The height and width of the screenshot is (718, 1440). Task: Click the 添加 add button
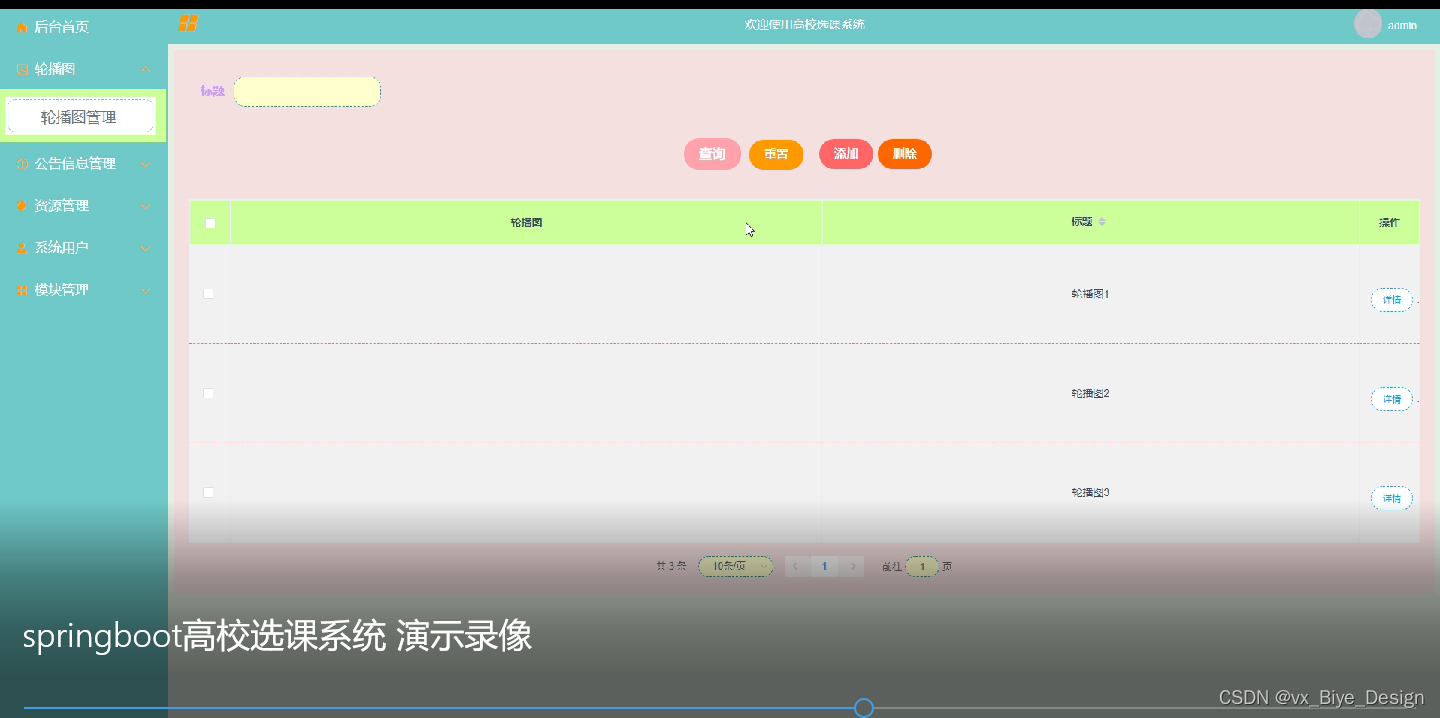(x=846, y=154)
